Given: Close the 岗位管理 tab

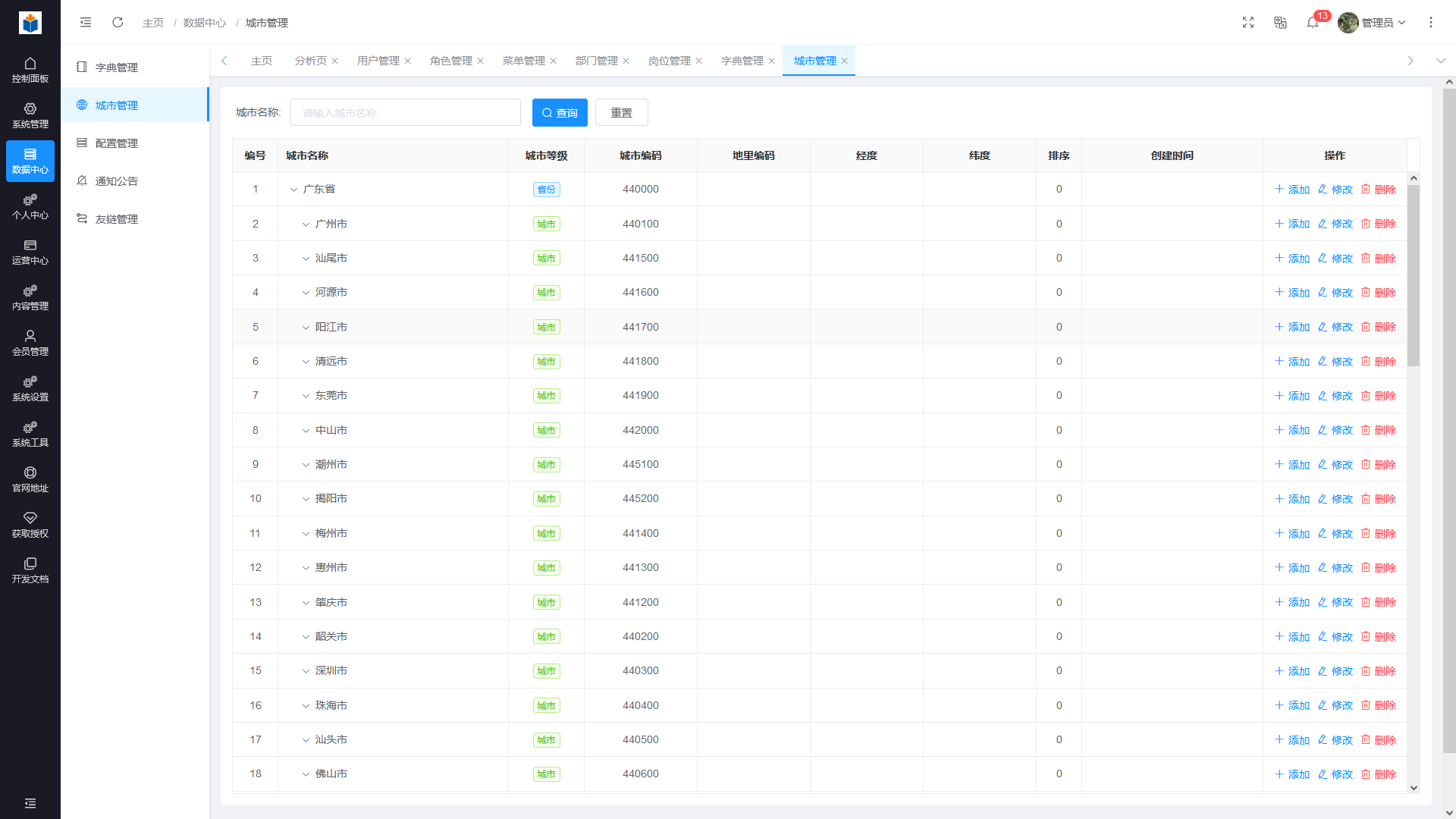Looking at the screenshot, I should [x=699, y=61].
